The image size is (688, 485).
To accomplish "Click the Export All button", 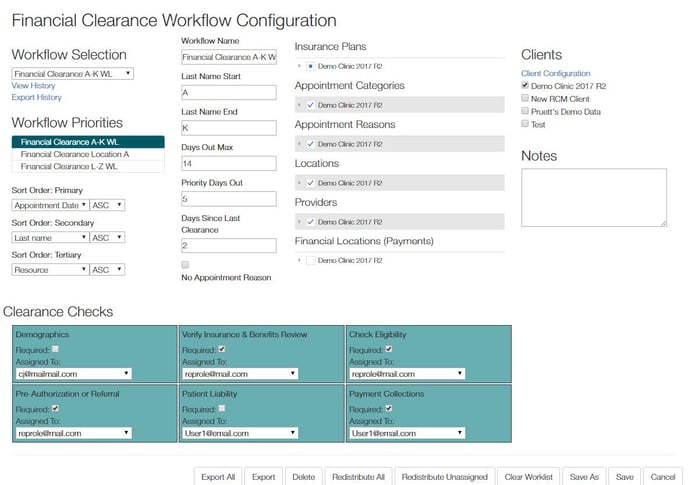I will tap(218, 477).
